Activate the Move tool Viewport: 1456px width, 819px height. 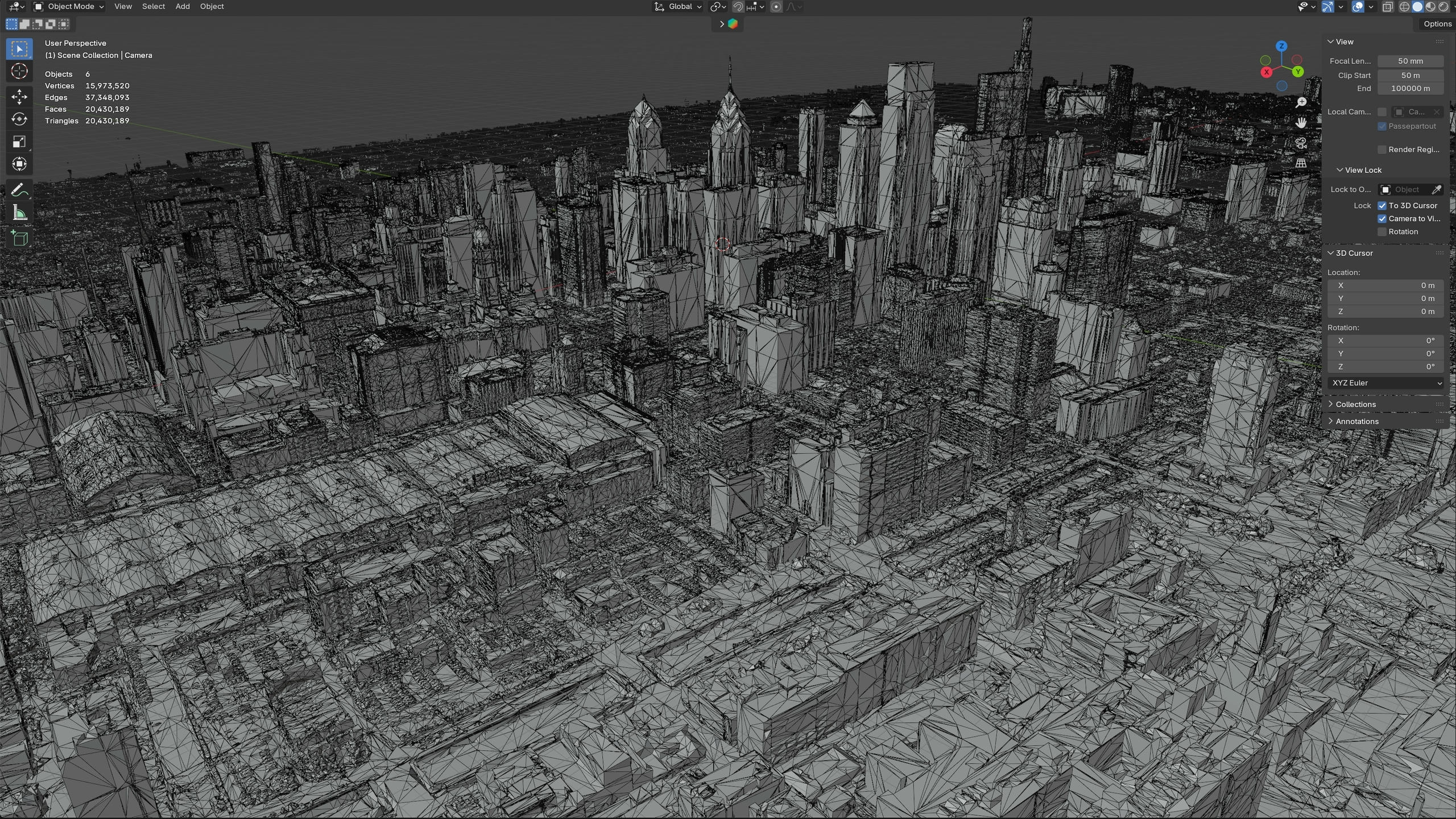click(x=19, y=97)
